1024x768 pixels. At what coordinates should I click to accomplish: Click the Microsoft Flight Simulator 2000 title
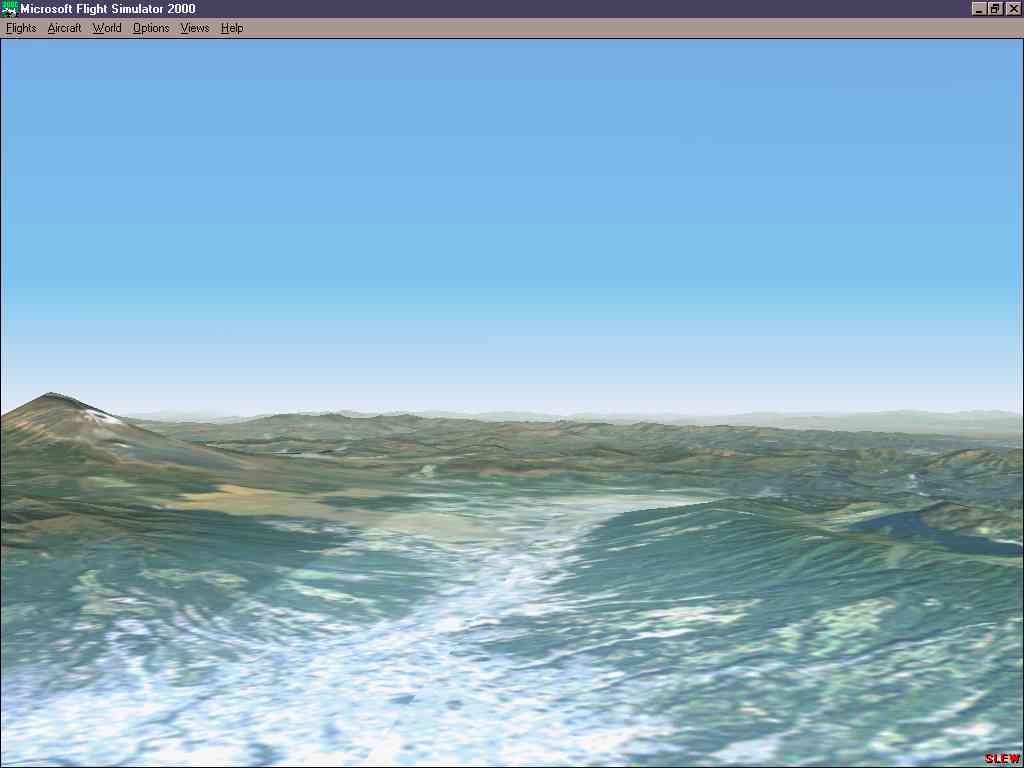108,9
